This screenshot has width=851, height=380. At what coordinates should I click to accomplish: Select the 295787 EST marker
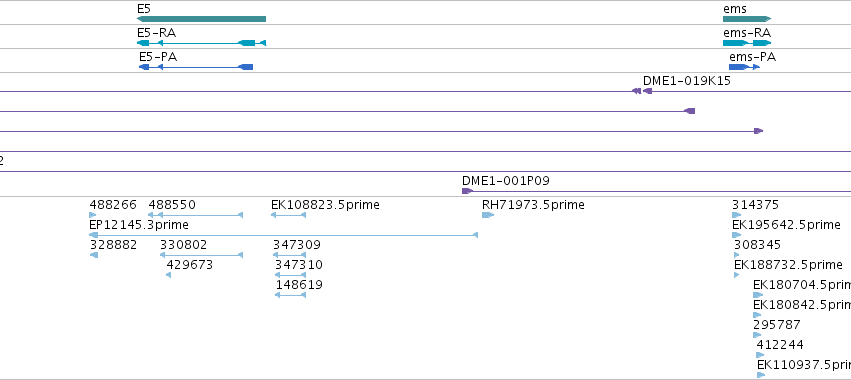click(757, 335)
